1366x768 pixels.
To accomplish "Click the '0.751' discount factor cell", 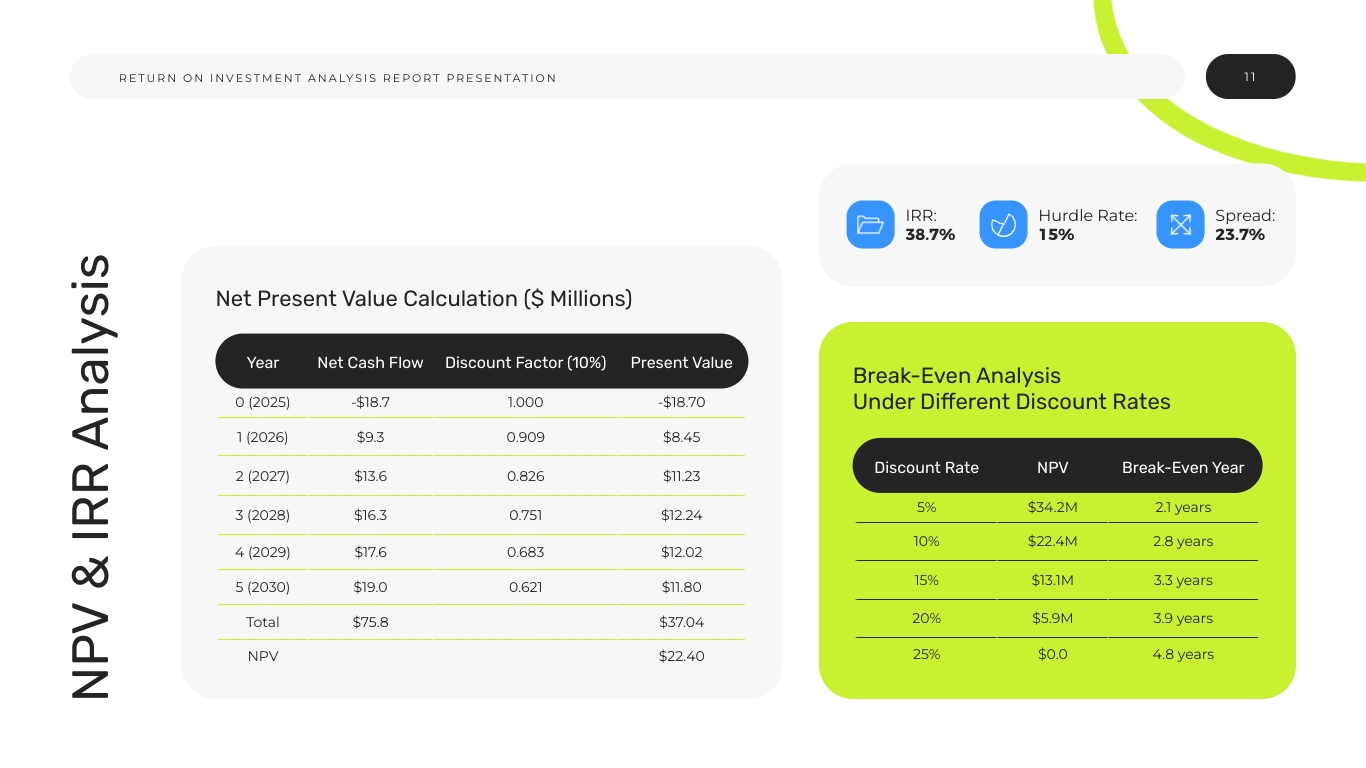I will click(x=525, y=515).
